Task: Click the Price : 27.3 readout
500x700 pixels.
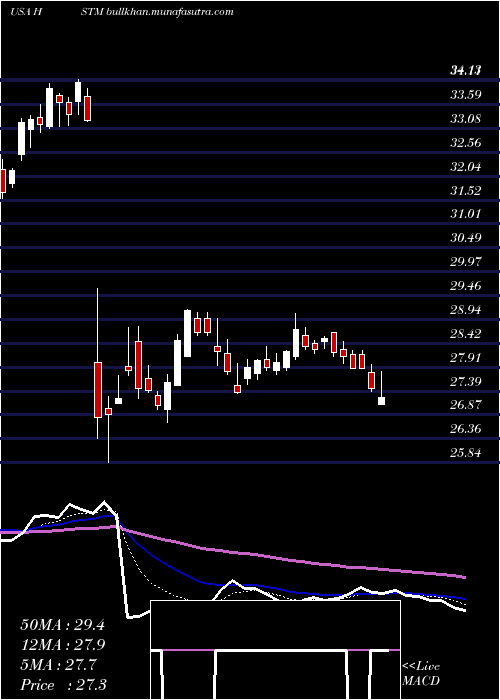Action: tap(63, 685)
